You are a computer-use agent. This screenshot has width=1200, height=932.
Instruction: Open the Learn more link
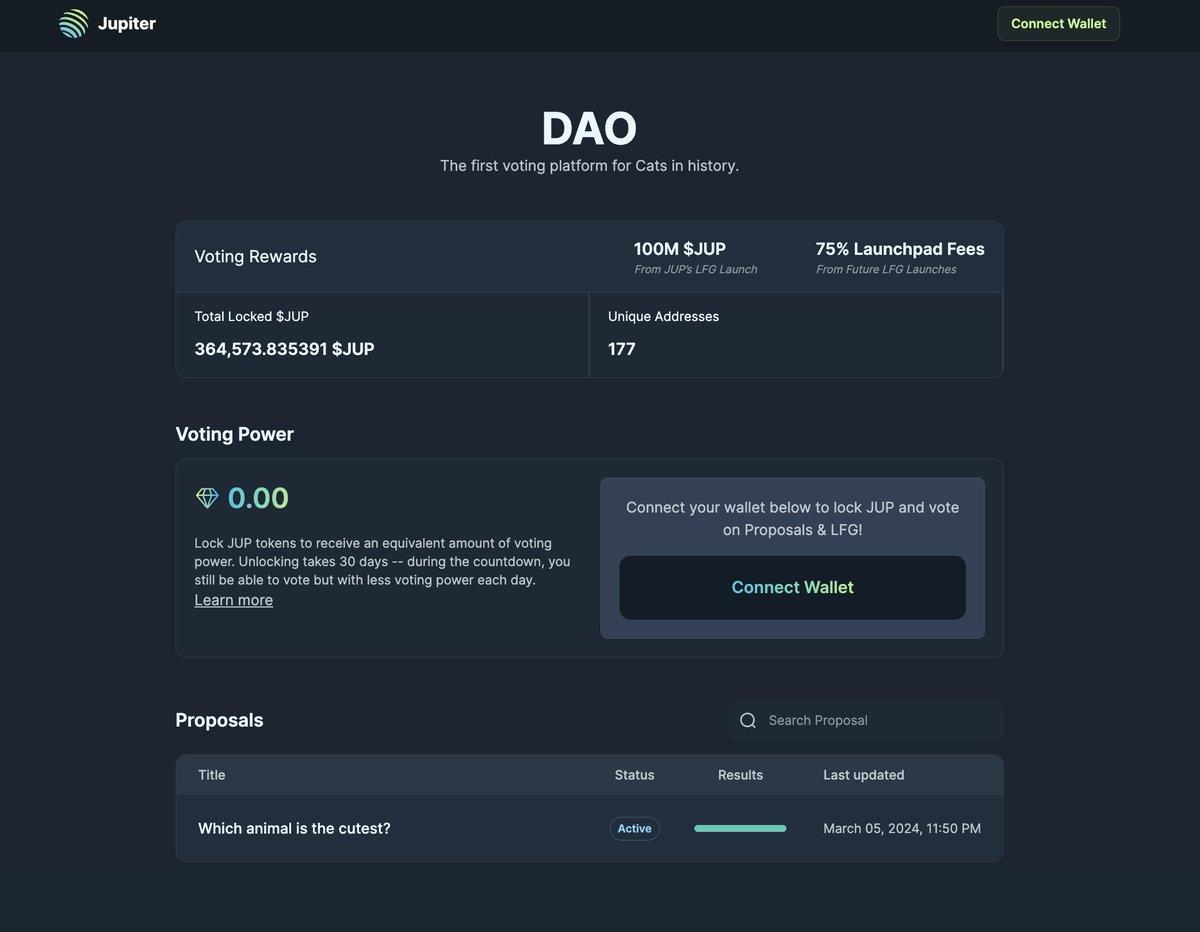[234, 600]
